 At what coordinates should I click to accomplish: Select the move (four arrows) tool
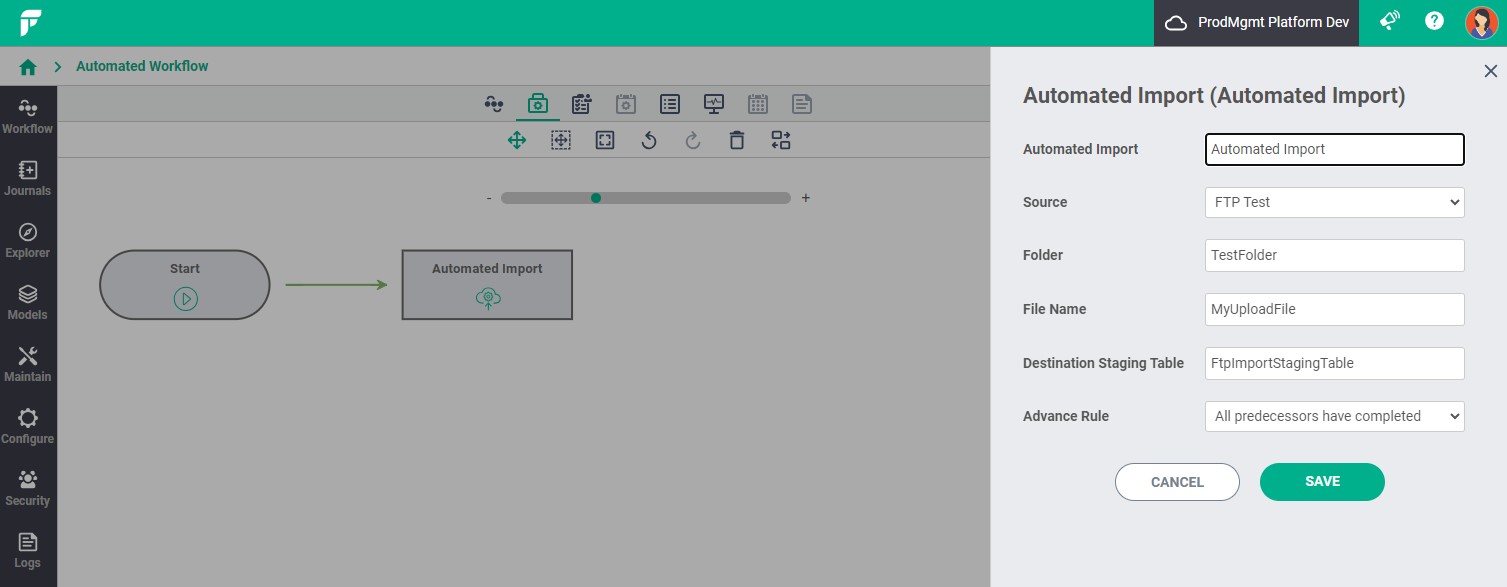click(x=517, y=140)
